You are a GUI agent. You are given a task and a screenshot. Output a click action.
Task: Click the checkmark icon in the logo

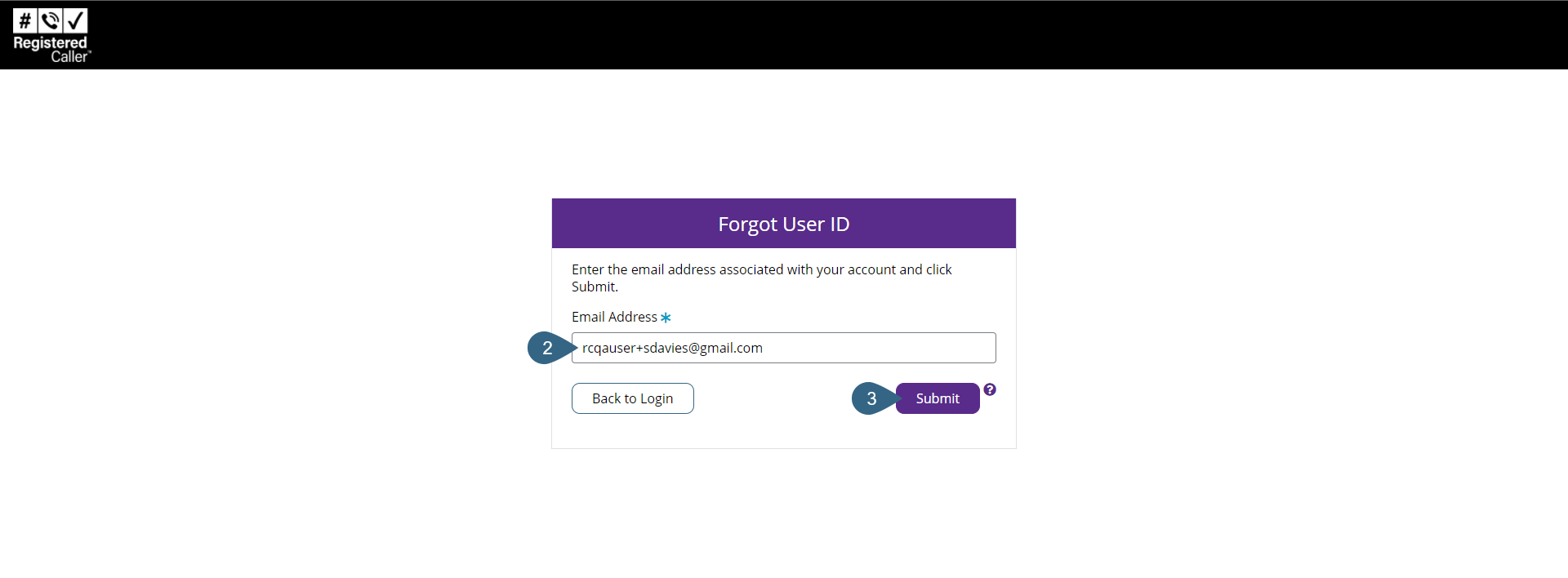click(x=76, y=20)
